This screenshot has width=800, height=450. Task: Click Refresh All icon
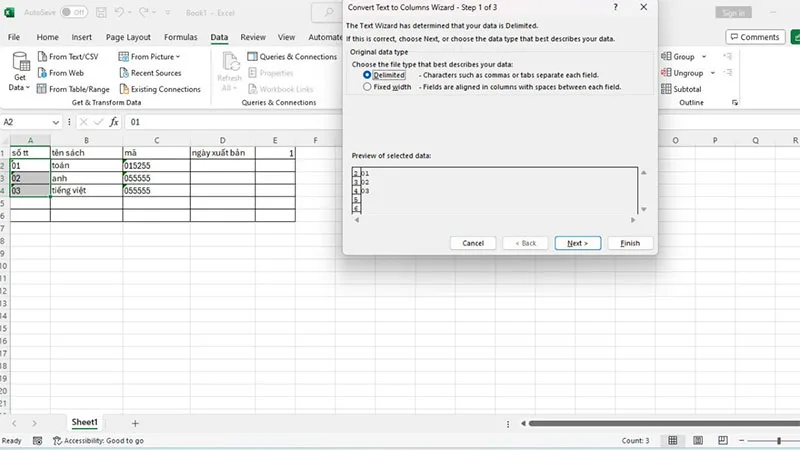pyautogui.click(x=230, y=62)
